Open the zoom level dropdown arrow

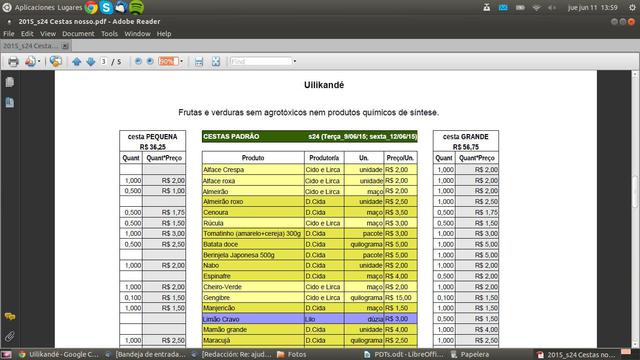[181, 62]
